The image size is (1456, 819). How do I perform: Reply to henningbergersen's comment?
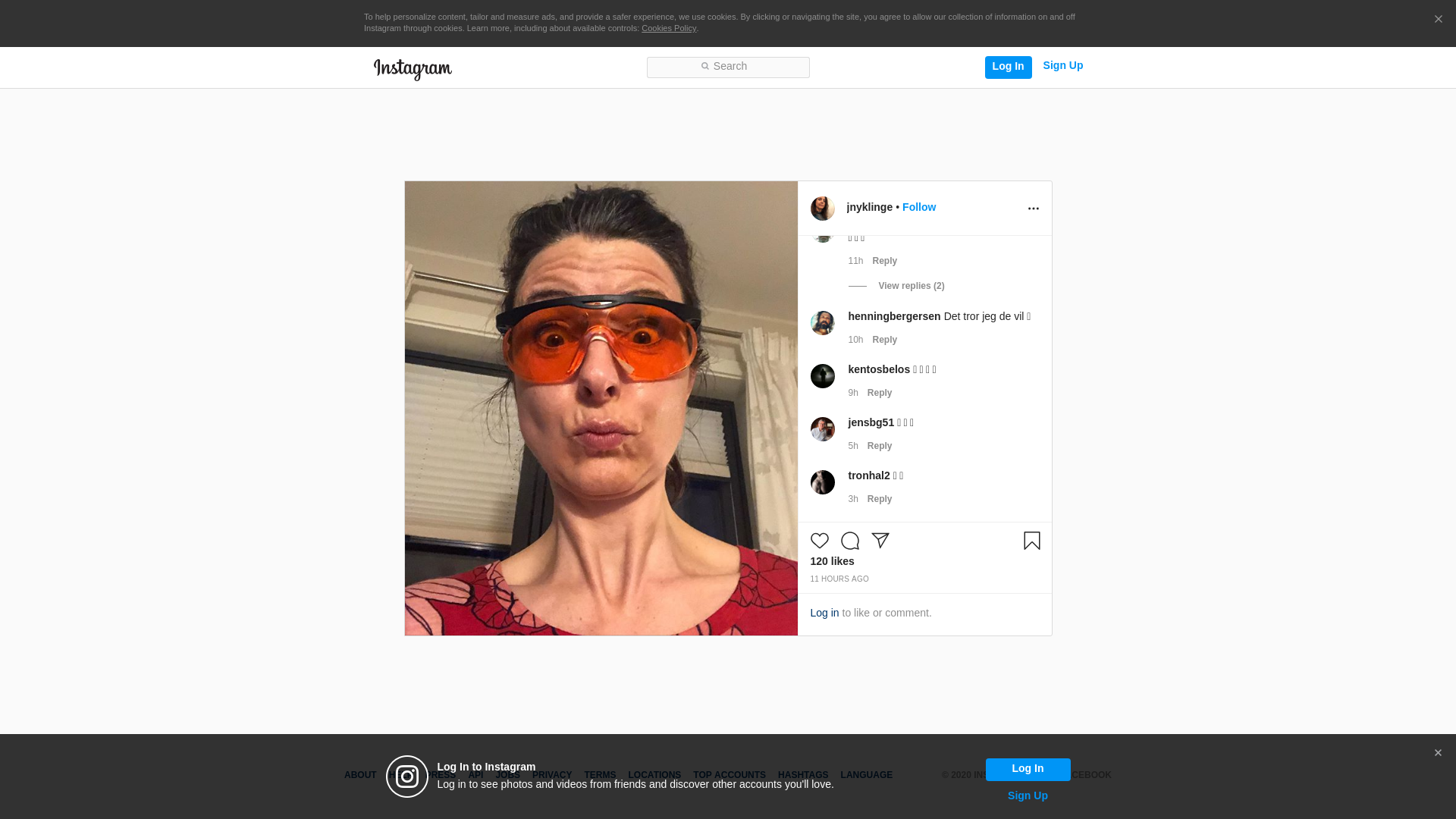pyautogui.click(x=885, y=340)
